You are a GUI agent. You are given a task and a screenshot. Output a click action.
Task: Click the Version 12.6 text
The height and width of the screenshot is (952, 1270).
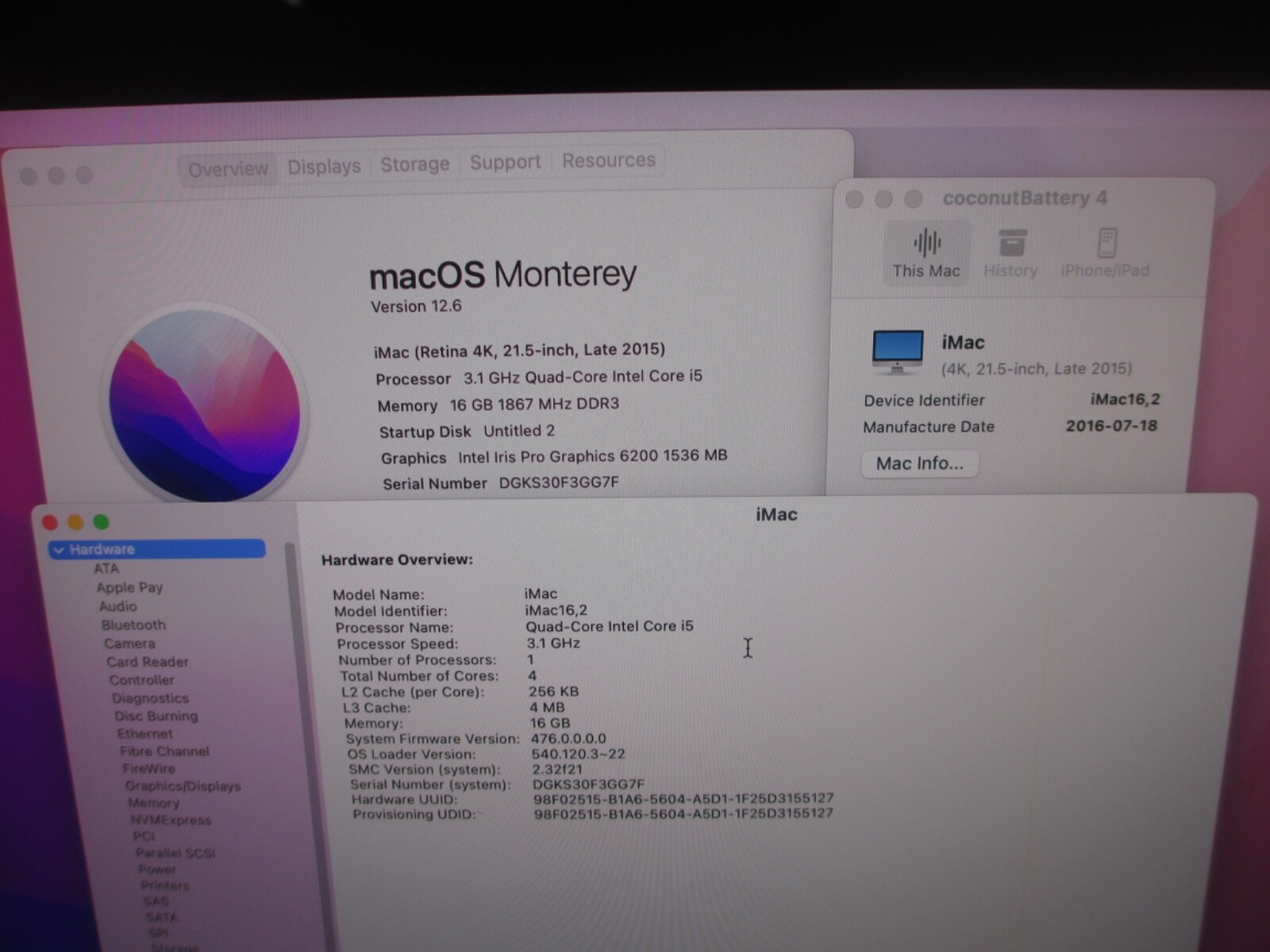(416, 306)
